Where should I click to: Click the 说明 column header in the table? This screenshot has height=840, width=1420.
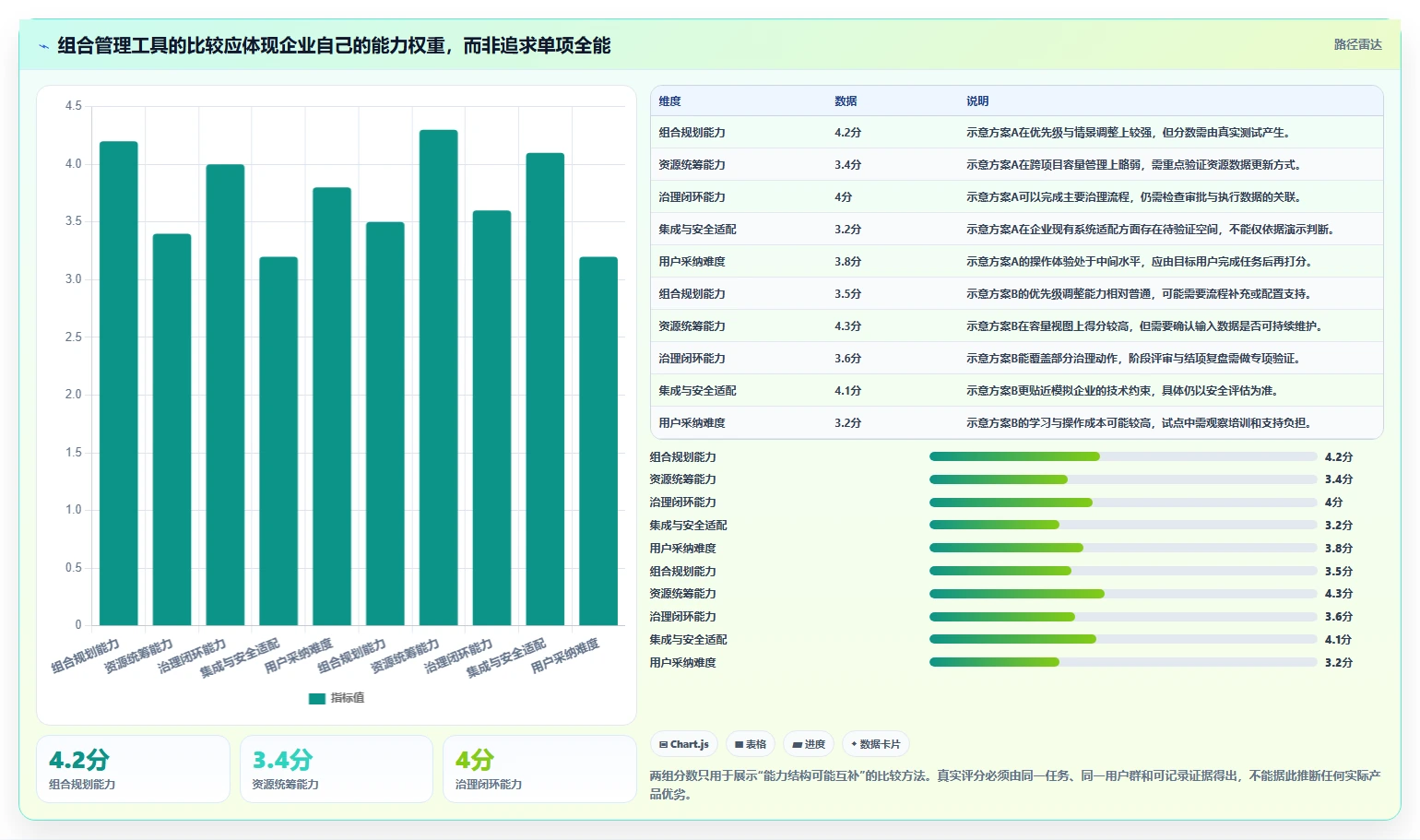click(977, 101)
